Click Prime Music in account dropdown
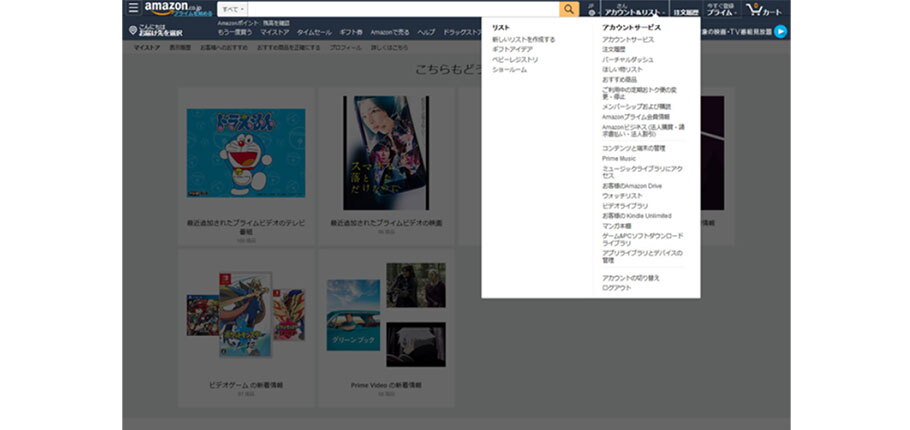The width and height of the screenshot is (910, 430). [619, 158]
